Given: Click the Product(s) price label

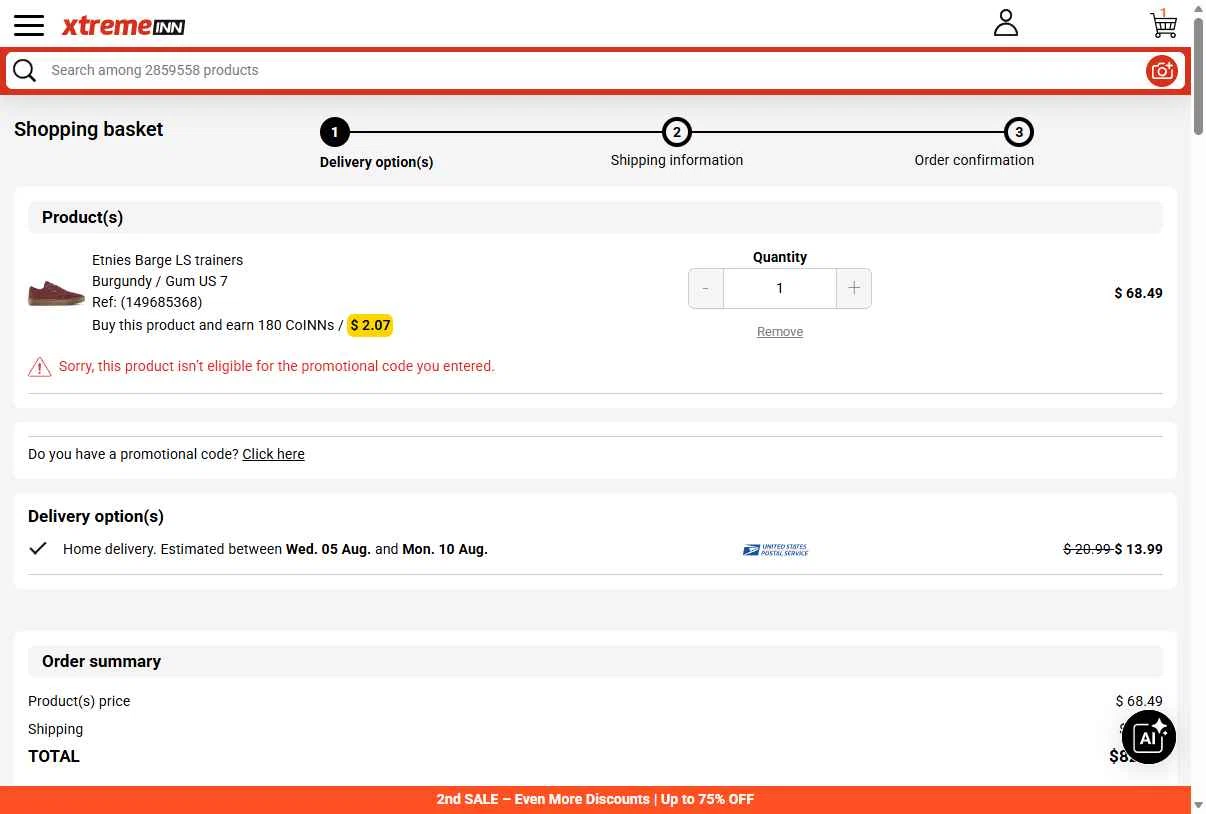Looking at the screenshot, I should pyautogui.click(x=79, y=701).
